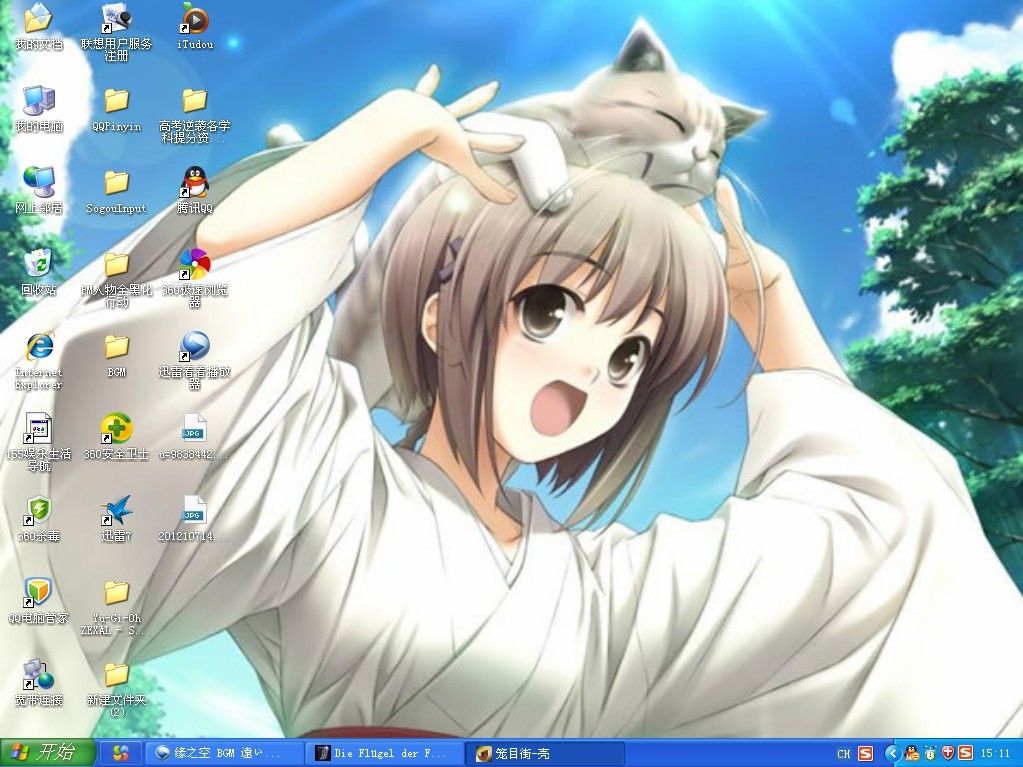Image resolution: width=1023 pixels, height=767 pixels.
Task: Click the Sogou icon beside CH indicator
Action: (865, 753)
